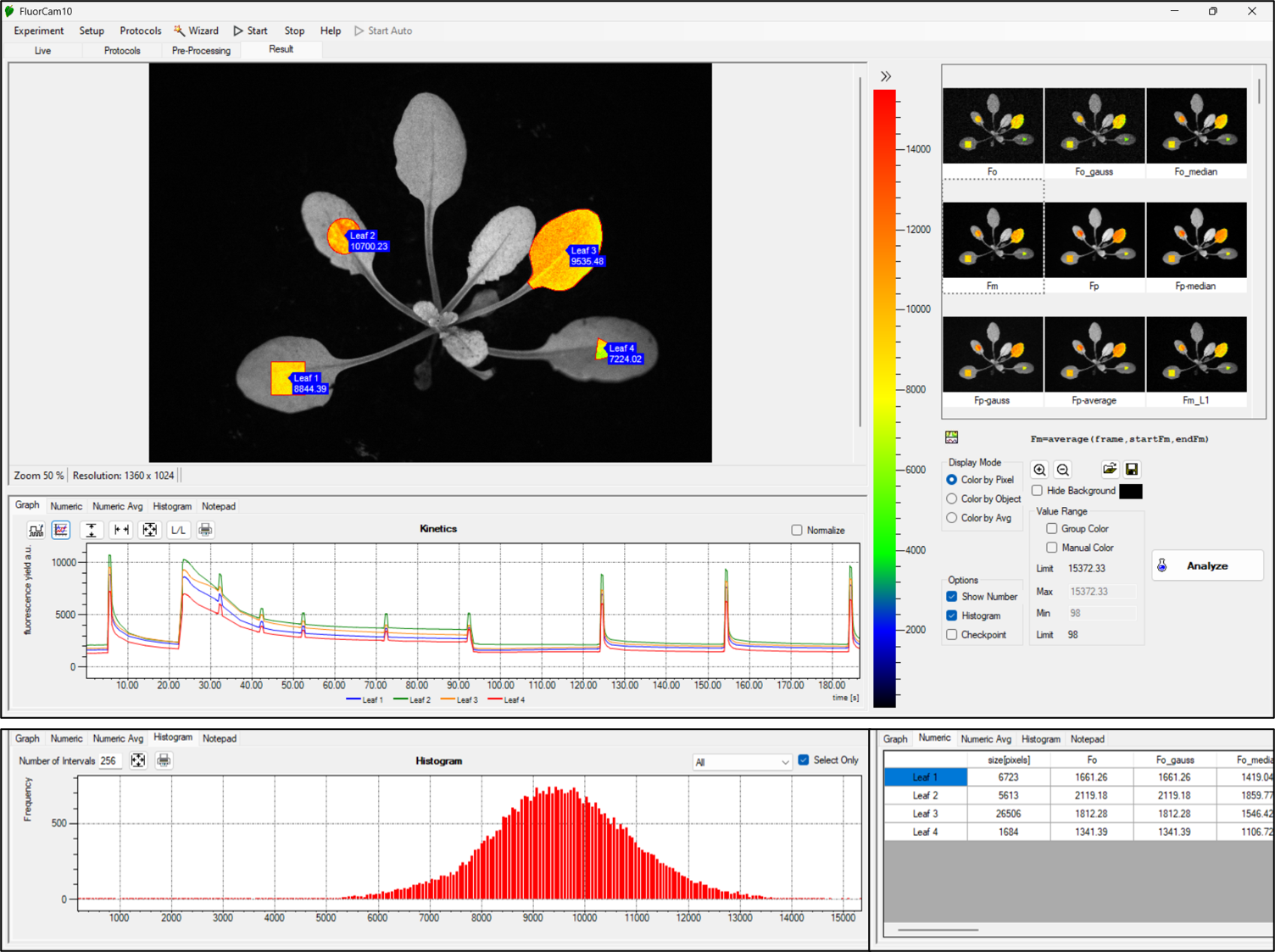Open the histogram 'All' dropdown
The height and width of the screenshot is (952, 1275).
742,762
